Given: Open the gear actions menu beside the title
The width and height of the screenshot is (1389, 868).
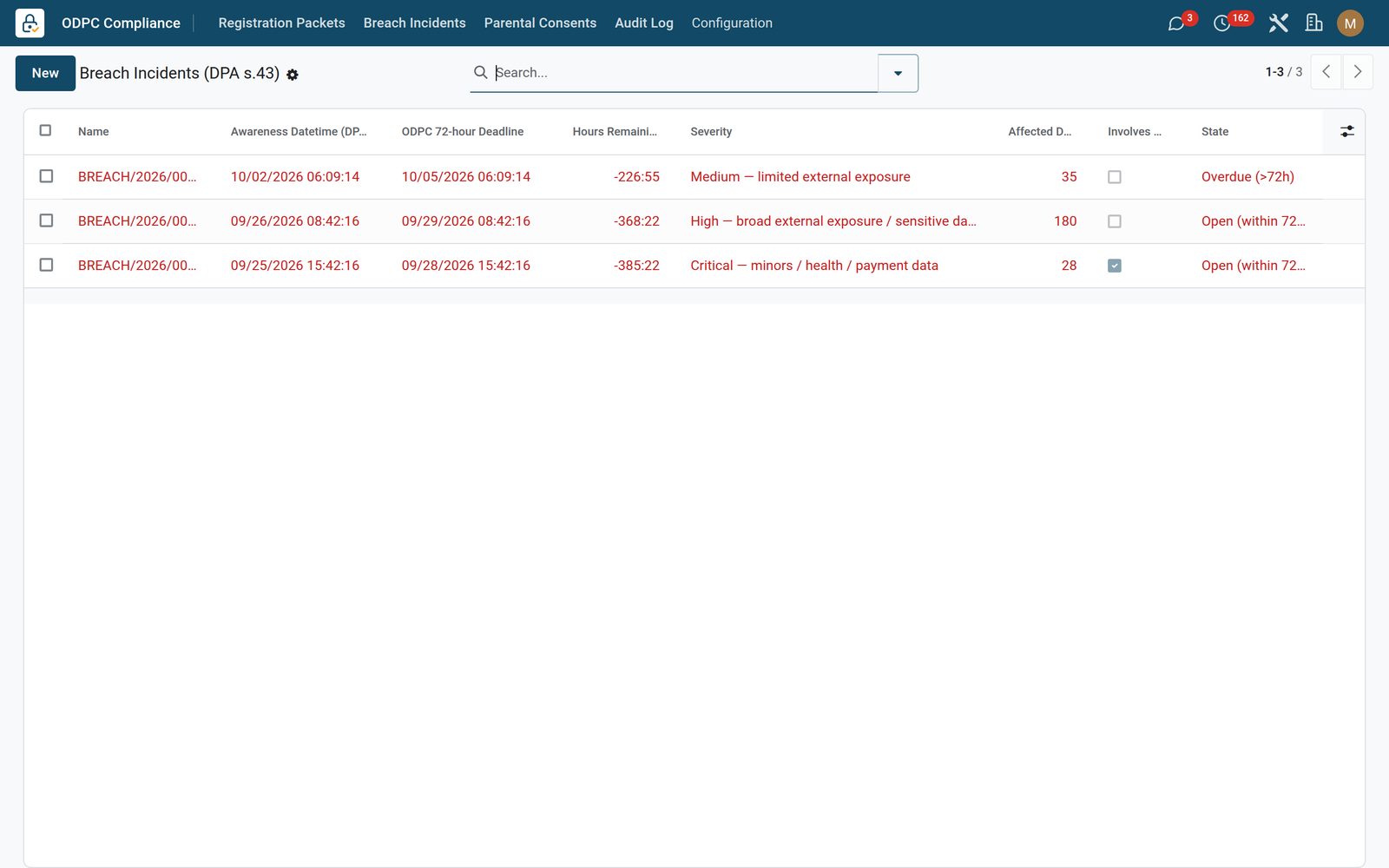Looking at the screenshot, I should (293, 75).
